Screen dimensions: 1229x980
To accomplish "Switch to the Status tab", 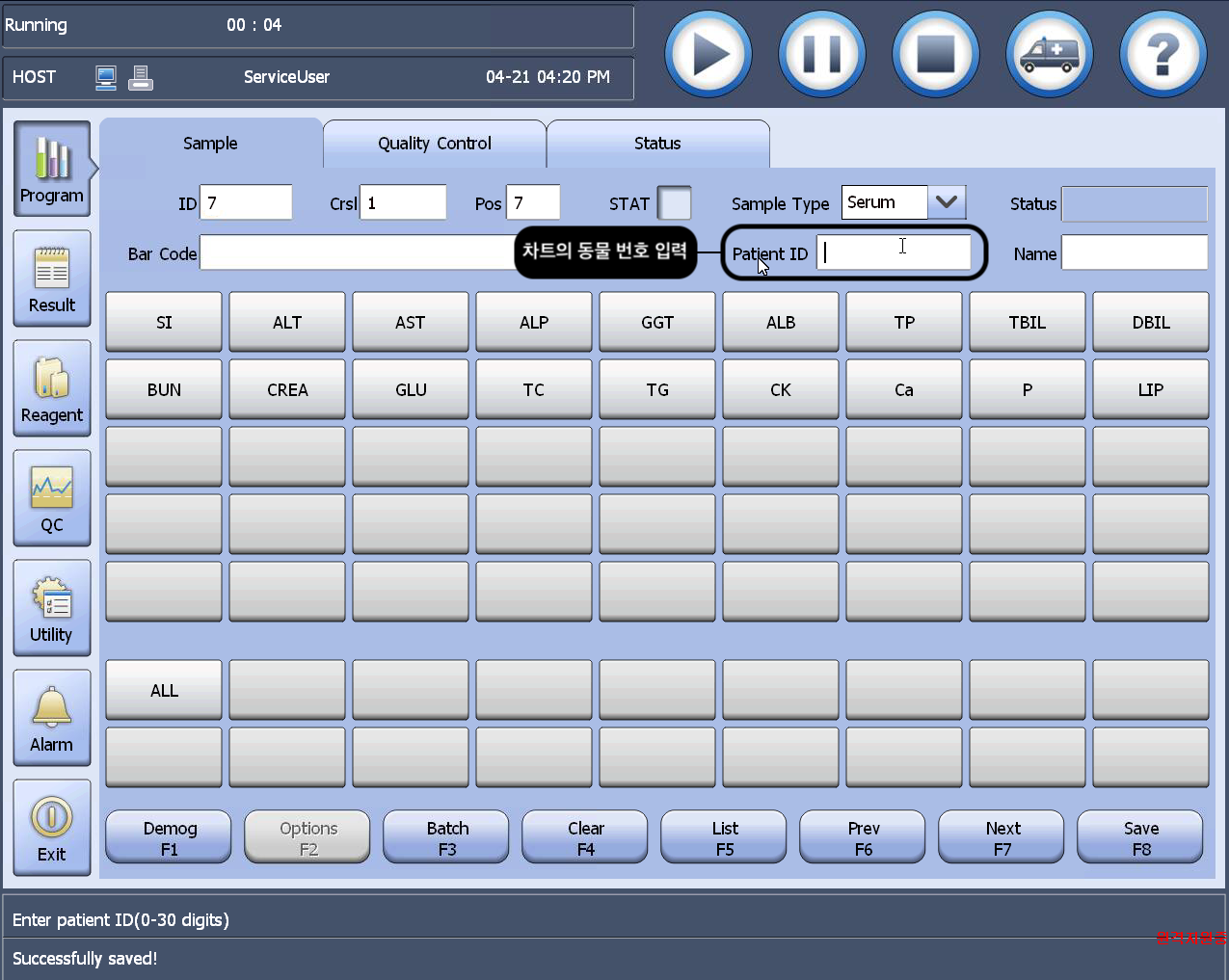I will [657, 144].
